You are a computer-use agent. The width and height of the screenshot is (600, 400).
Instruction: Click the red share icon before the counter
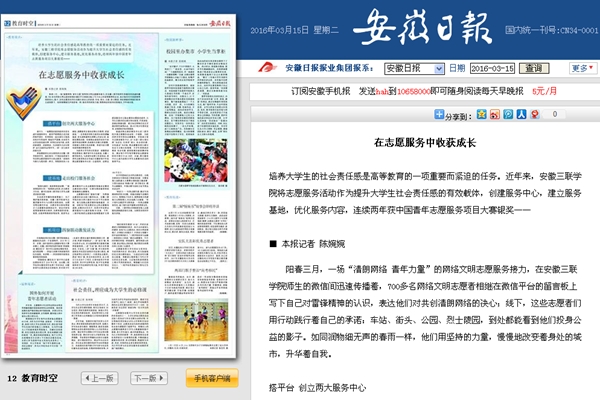tap(534, 115)
